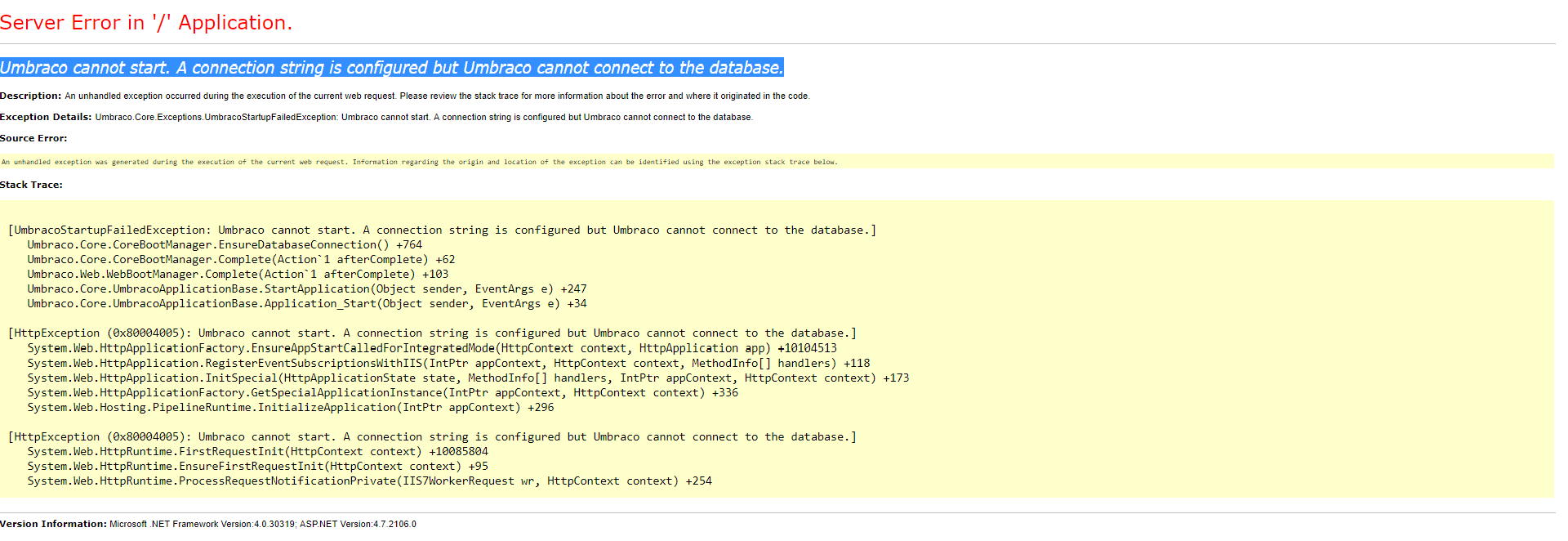The width and height of the screenshot is (1568, 541).
Task: Click the "RegisterEventSubscriptionsWithIIS" +118 line
Action: point(448,364)
